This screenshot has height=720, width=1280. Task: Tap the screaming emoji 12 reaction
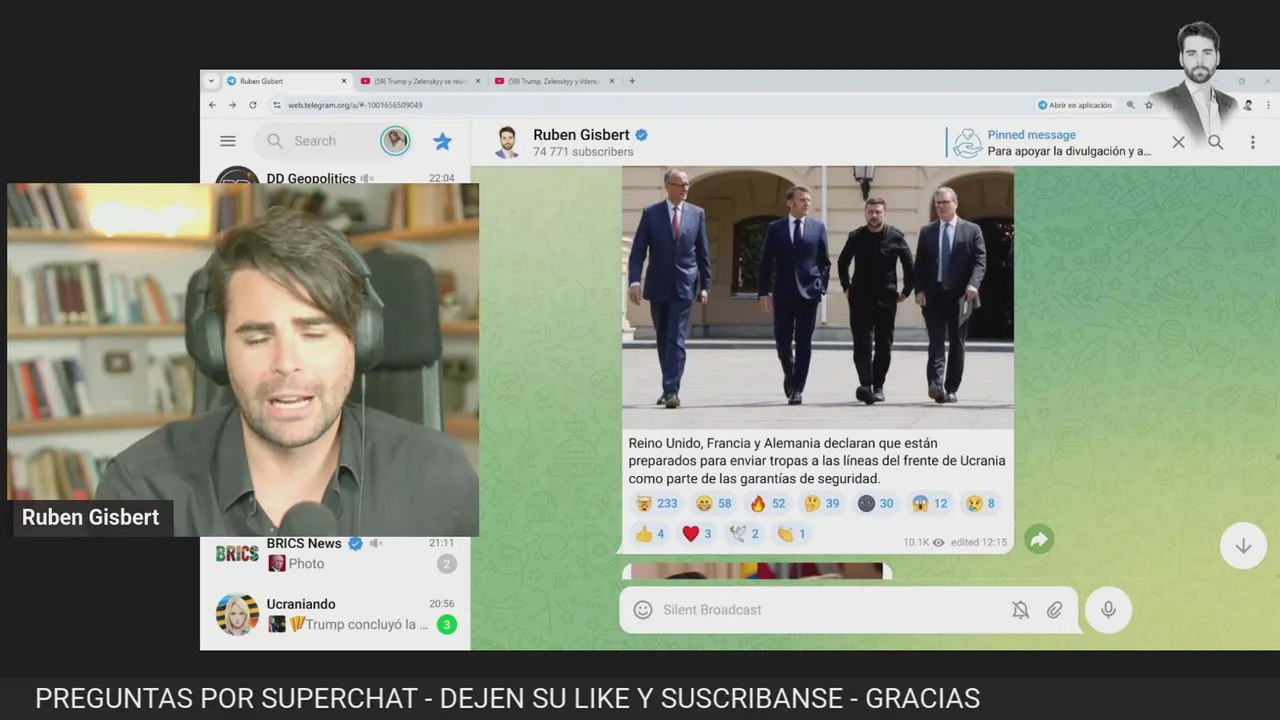tap(930, 504)
